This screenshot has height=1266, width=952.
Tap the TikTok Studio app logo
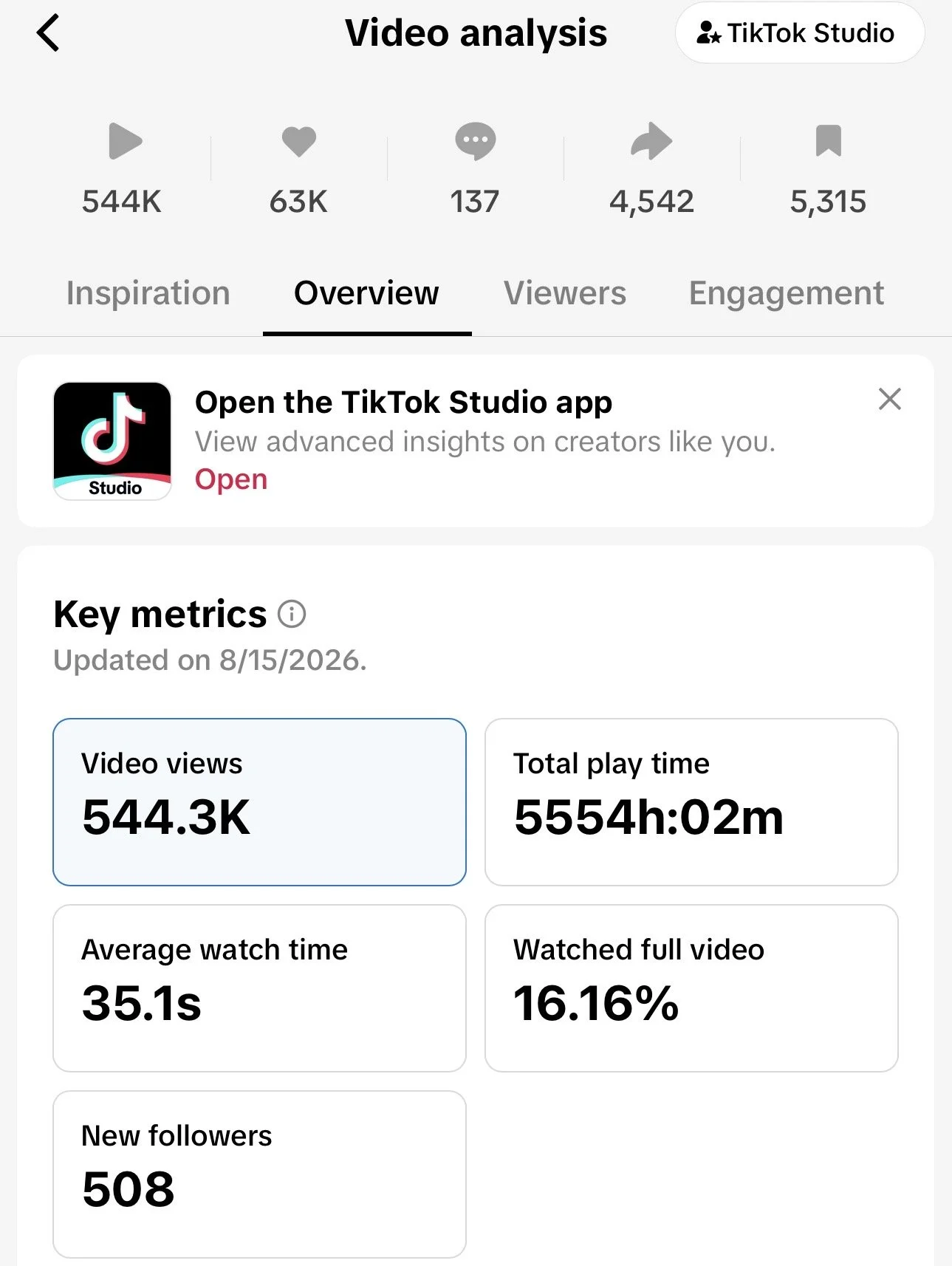pyautogui.click(x=112, y=441)
